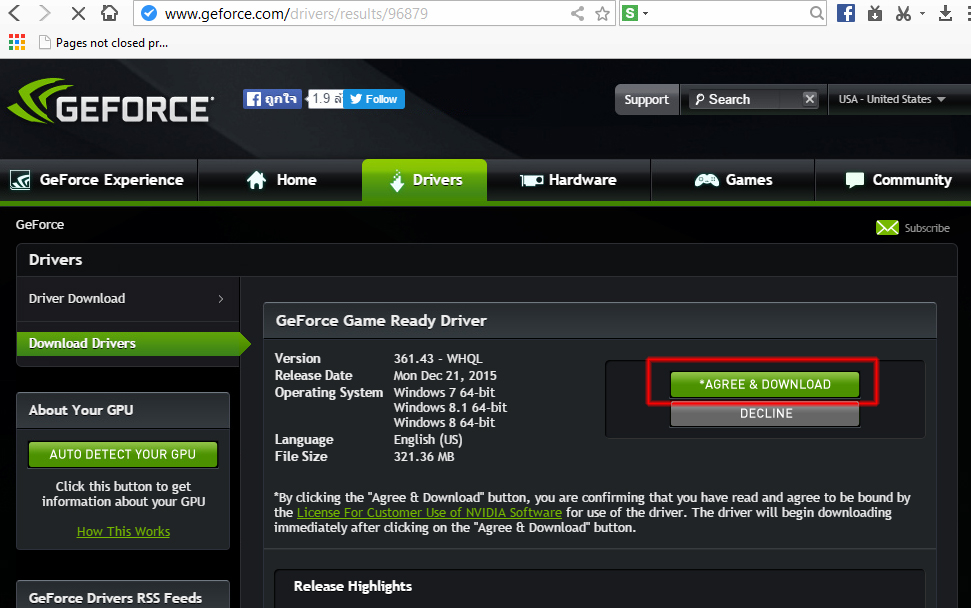This screenshot has width=971, height=608.
Task: Bookmark this page with the star icon
Action: tap(603, 14)
